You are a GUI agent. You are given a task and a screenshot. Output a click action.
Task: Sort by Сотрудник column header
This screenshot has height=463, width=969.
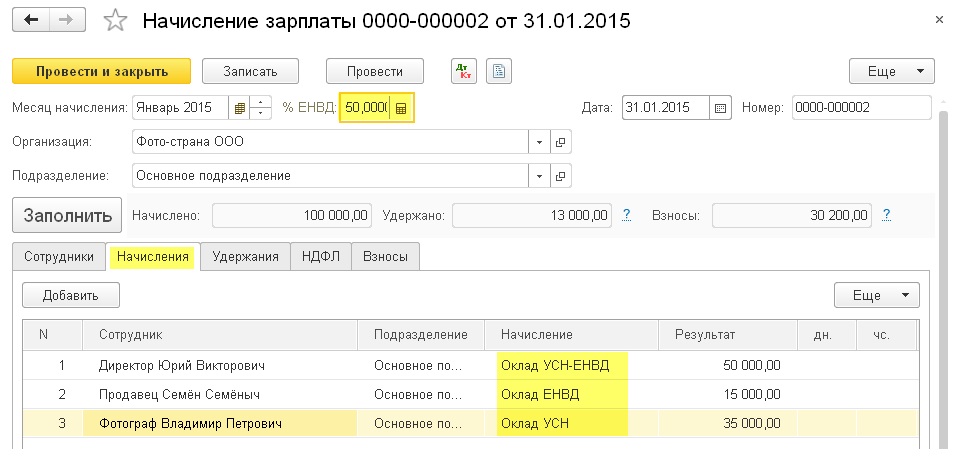pyautogui.click(x=220, y=334)
